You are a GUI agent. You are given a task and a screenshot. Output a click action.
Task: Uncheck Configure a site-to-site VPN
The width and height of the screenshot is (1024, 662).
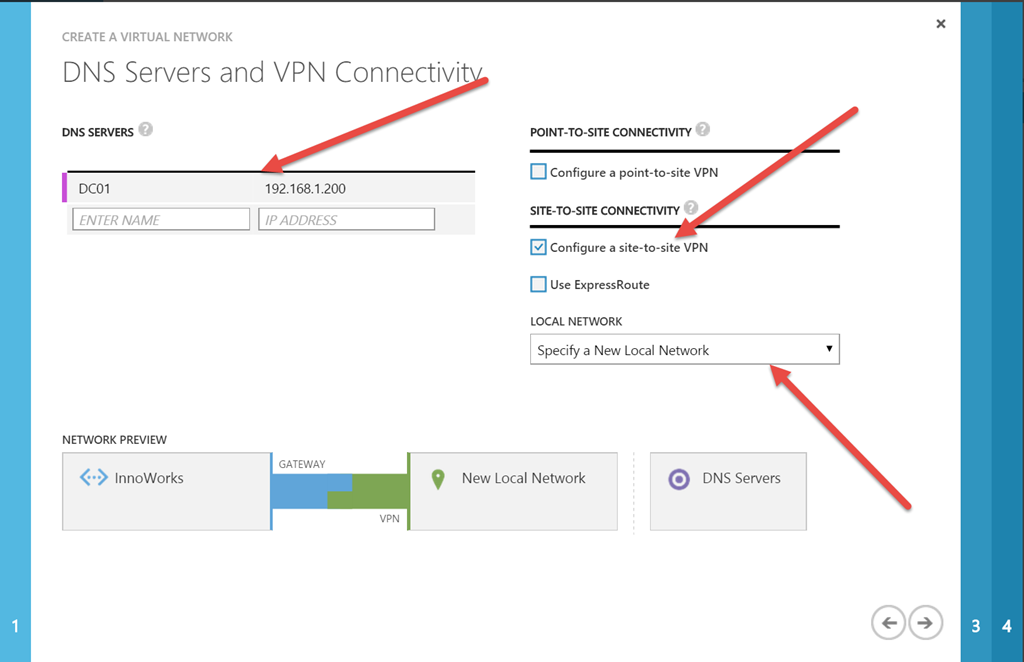(x=538, y=247)
